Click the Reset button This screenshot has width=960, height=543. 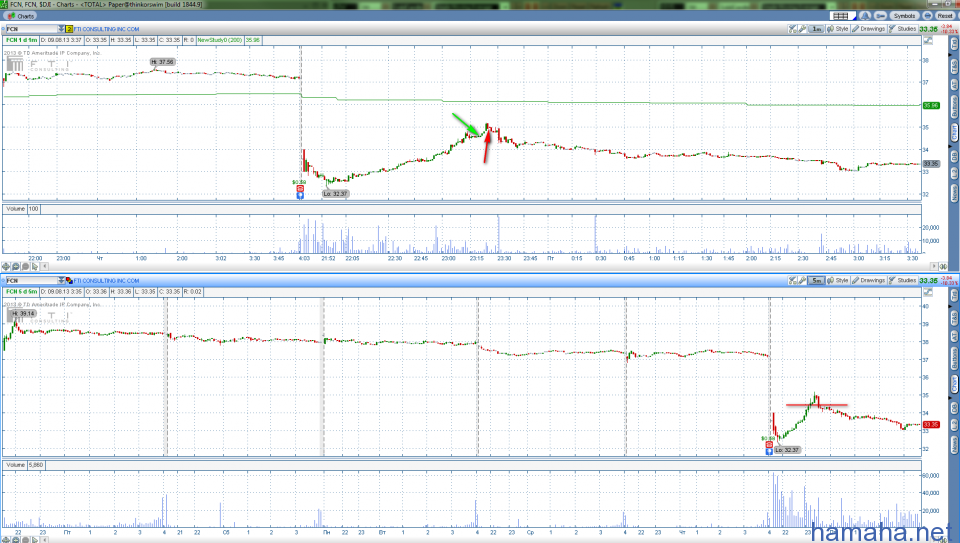945,16
